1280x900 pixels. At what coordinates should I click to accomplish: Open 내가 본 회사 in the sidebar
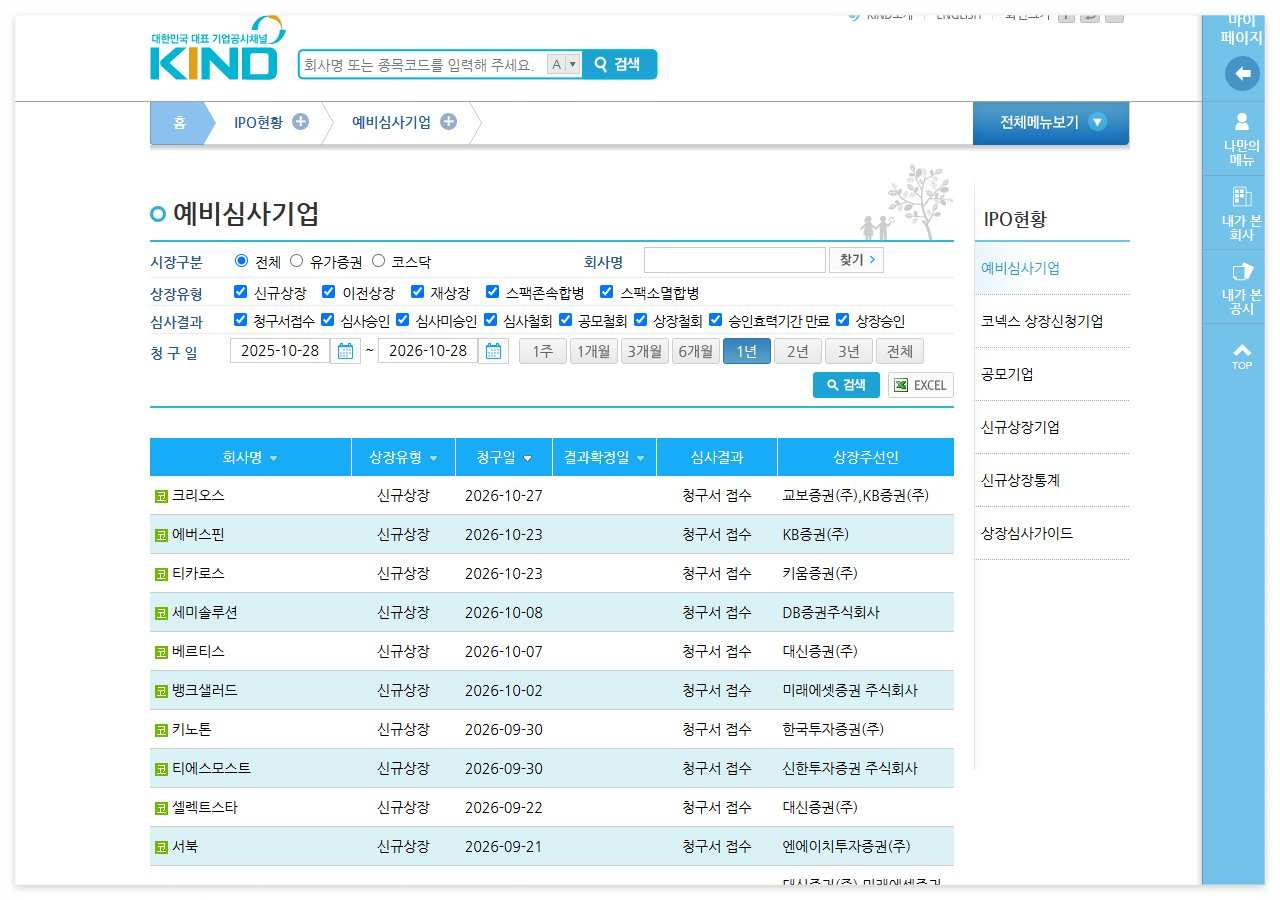[x=1242, y=213]
